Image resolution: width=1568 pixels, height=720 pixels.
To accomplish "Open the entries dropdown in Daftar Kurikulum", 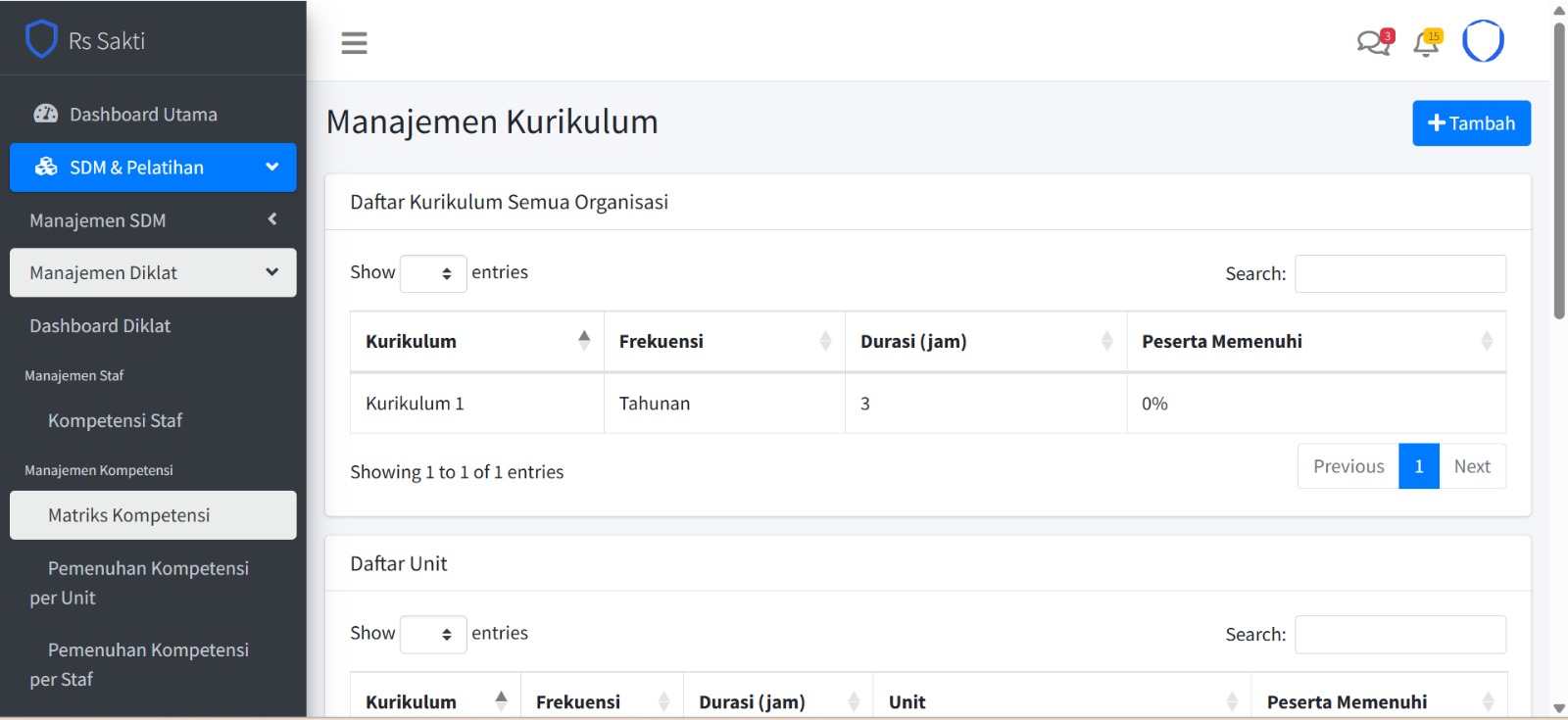I will click(433, 273).
